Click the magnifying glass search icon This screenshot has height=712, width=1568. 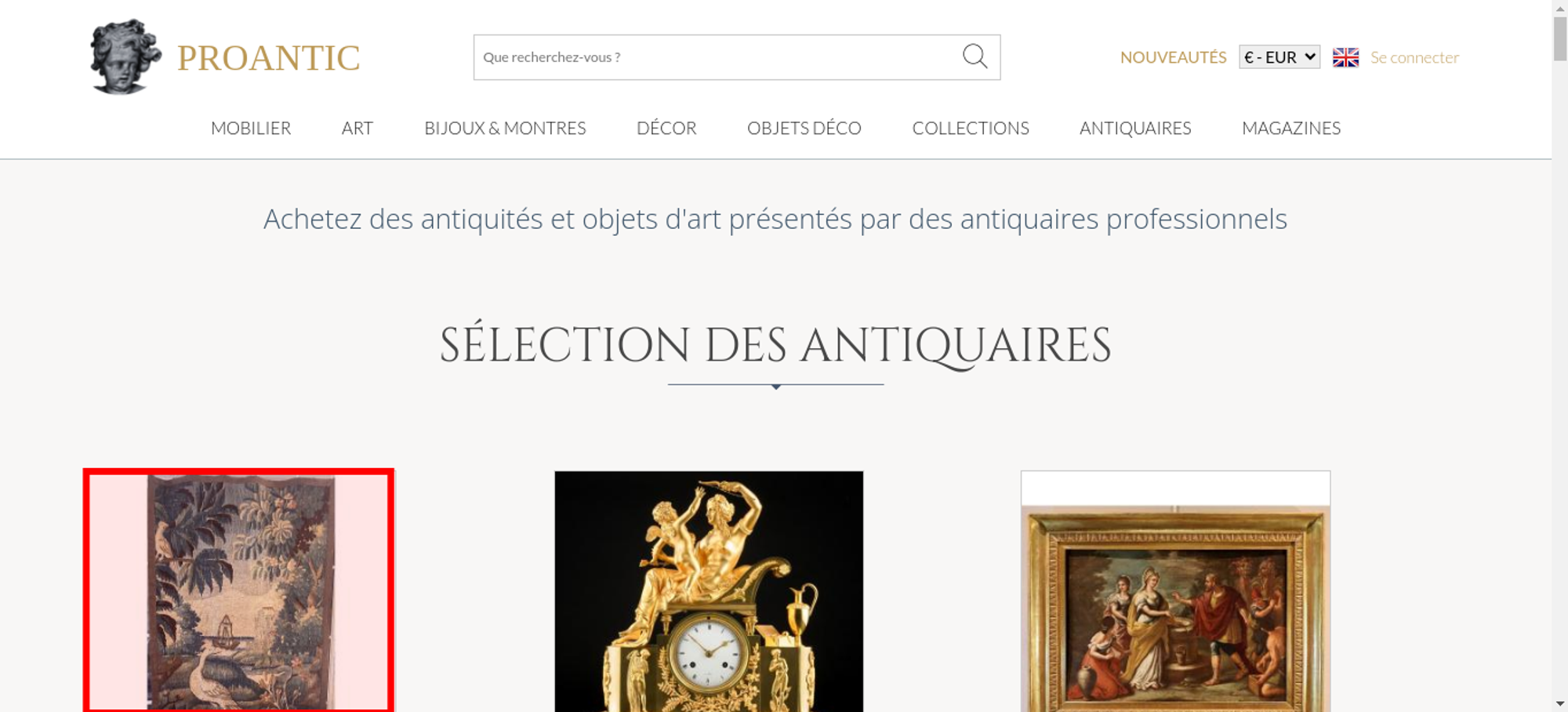click(975, 56)
